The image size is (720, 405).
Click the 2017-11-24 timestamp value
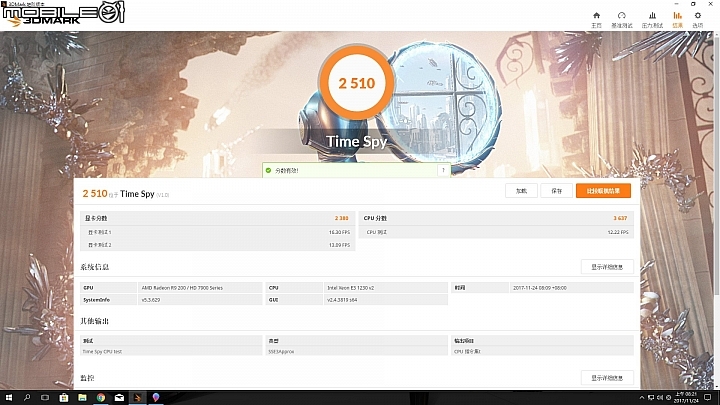[540, 288]
